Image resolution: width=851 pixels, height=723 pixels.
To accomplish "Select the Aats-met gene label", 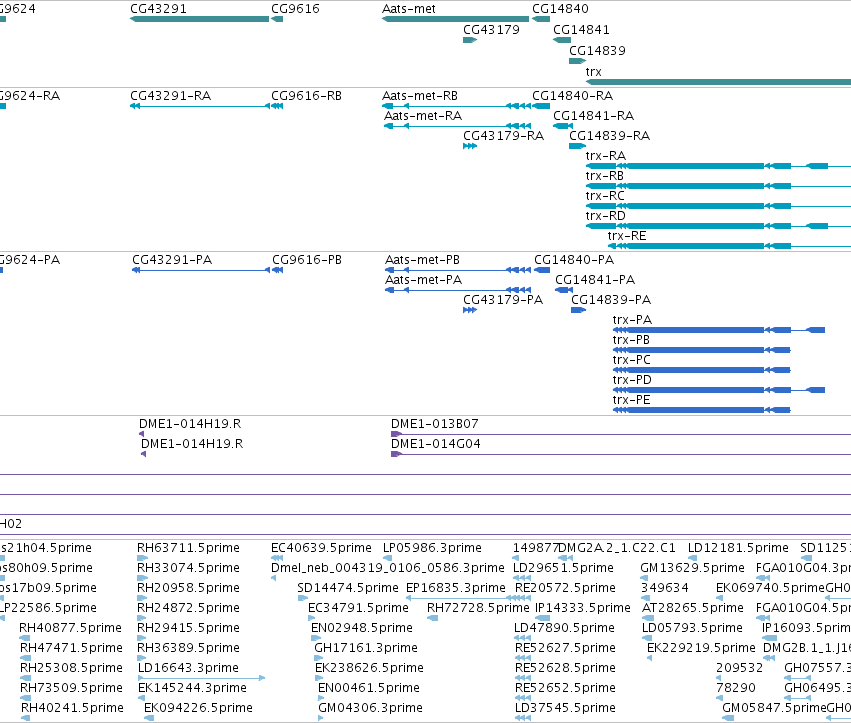I will click(409, 9).
